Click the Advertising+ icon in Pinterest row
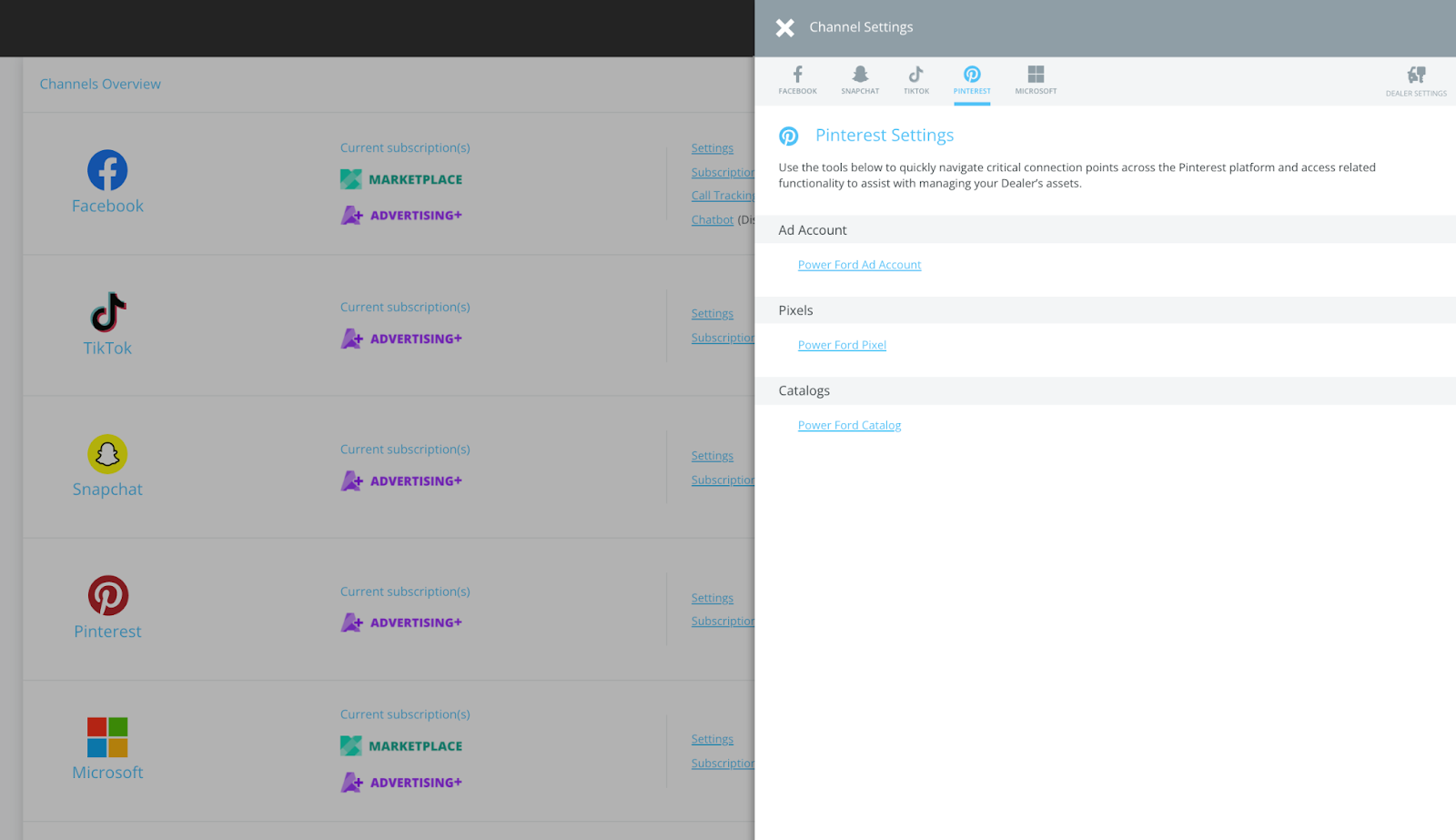 (x=352, y=622)
